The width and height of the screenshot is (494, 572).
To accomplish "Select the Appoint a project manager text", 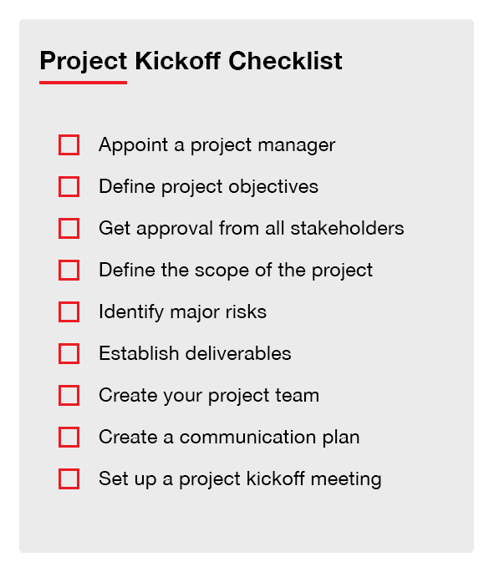I will [217, 146].
